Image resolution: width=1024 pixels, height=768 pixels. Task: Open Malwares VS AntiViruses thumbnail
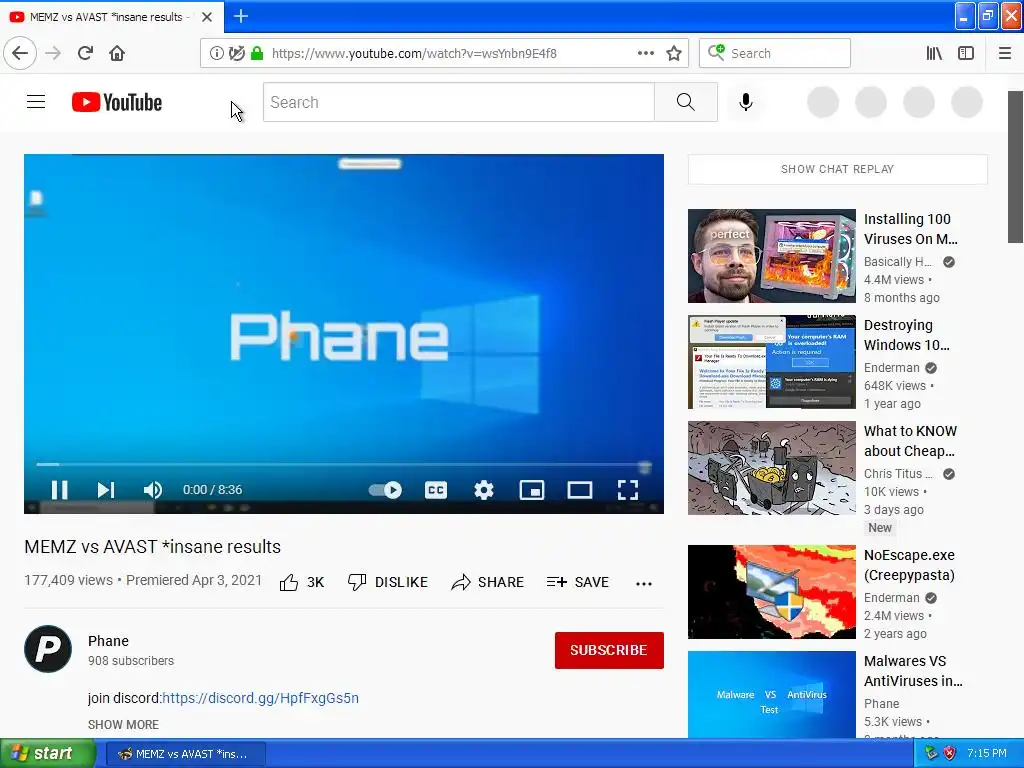coord(771,694)
